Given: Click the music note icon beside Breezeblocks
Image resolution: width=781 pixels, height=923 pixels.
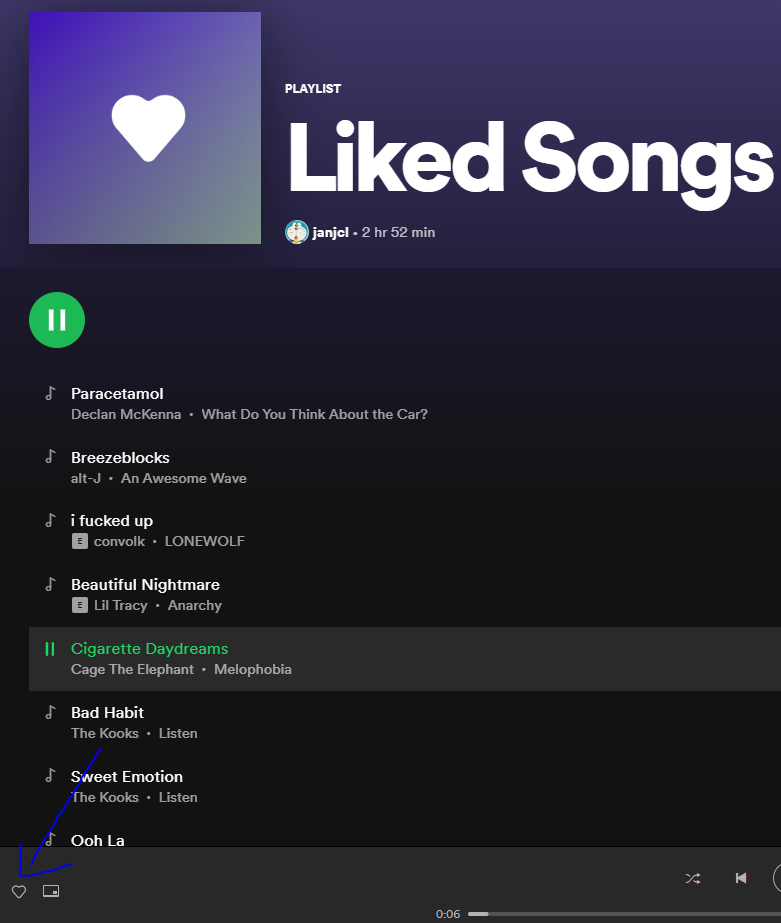Looking at the screenshot, I should point(51,457).
